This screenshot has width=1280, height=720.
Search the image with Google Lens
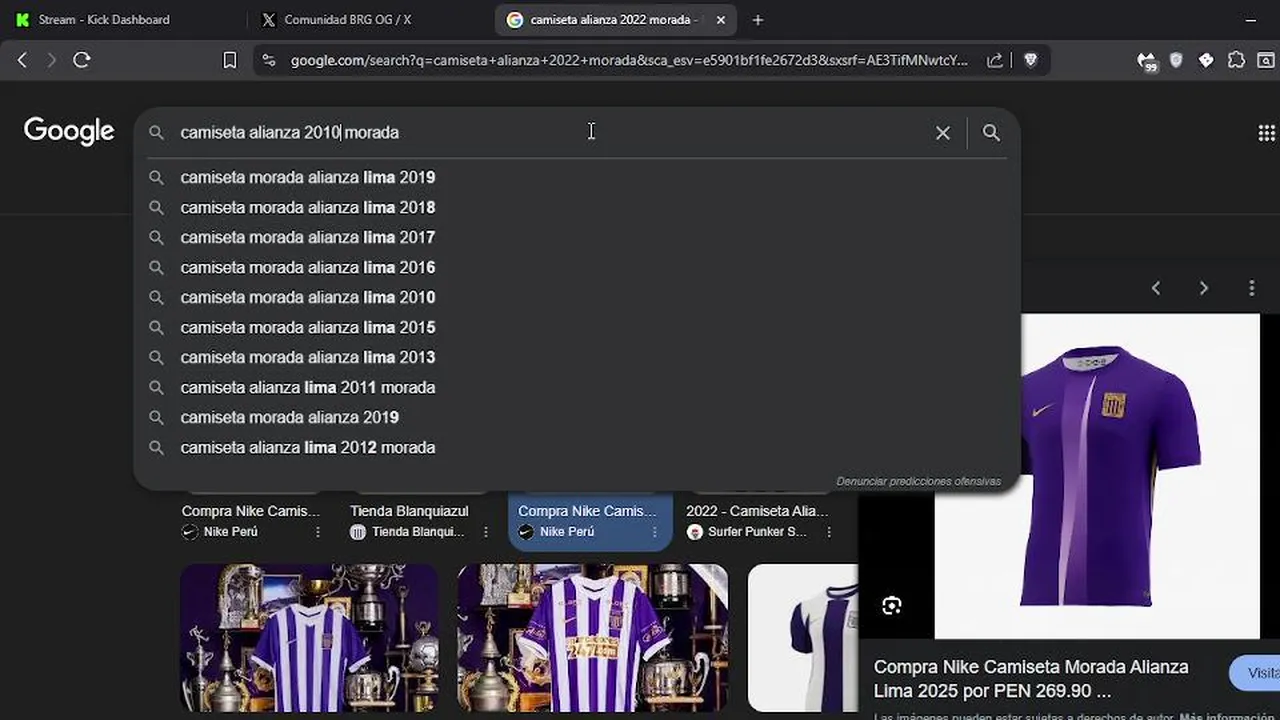(891, 605)
